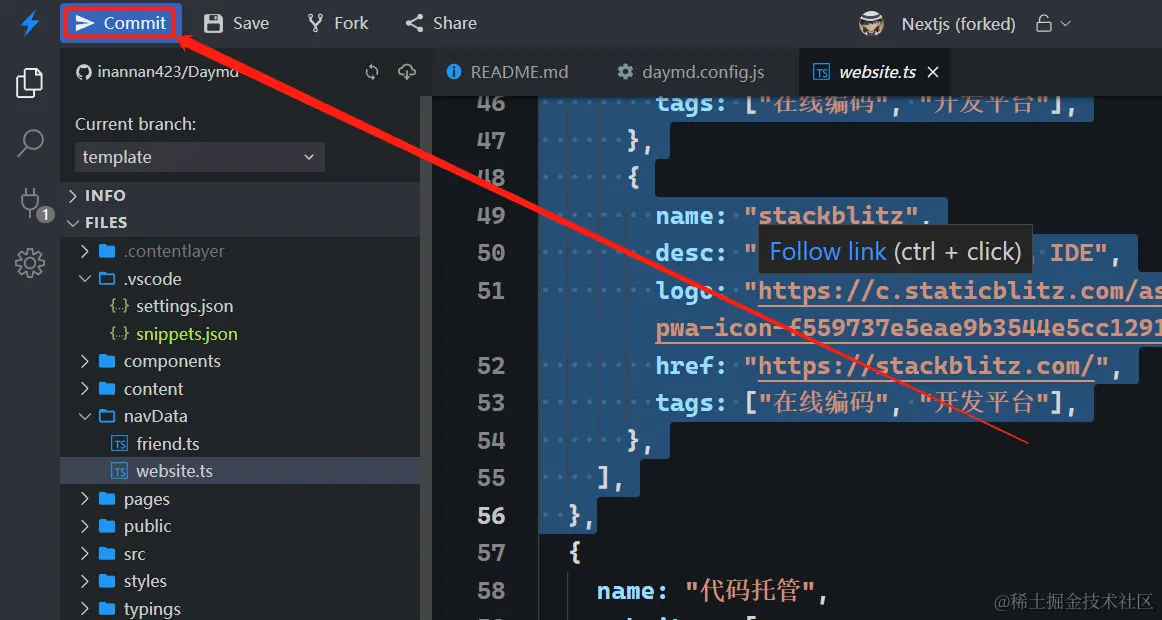The height and width of the screenshot is (620, 1162).
Task: Open settings.json file
Action: 240,306
